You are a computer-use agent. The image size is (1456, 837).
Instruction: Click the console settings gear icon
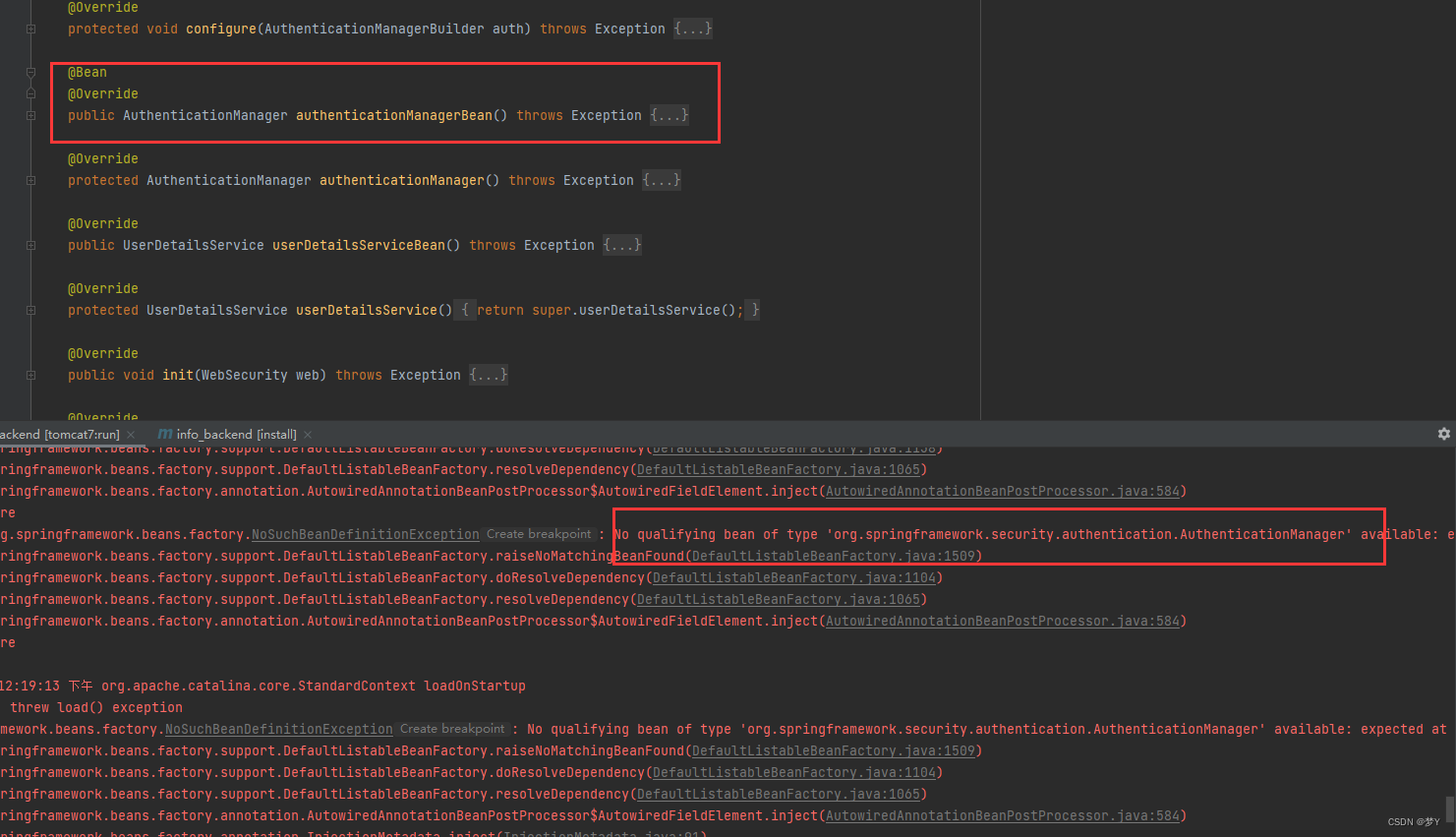click(x=1443, y=434)
